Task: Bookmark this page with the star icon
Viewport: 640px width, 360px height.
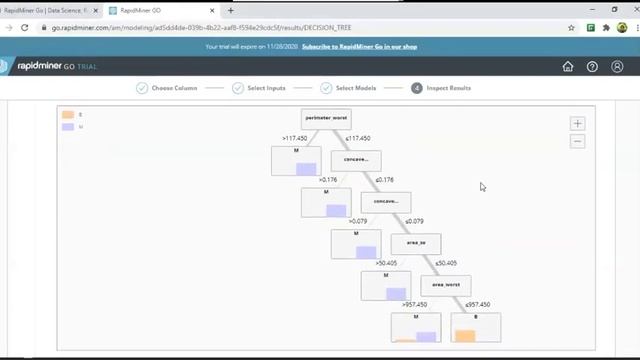Action: 571,28
